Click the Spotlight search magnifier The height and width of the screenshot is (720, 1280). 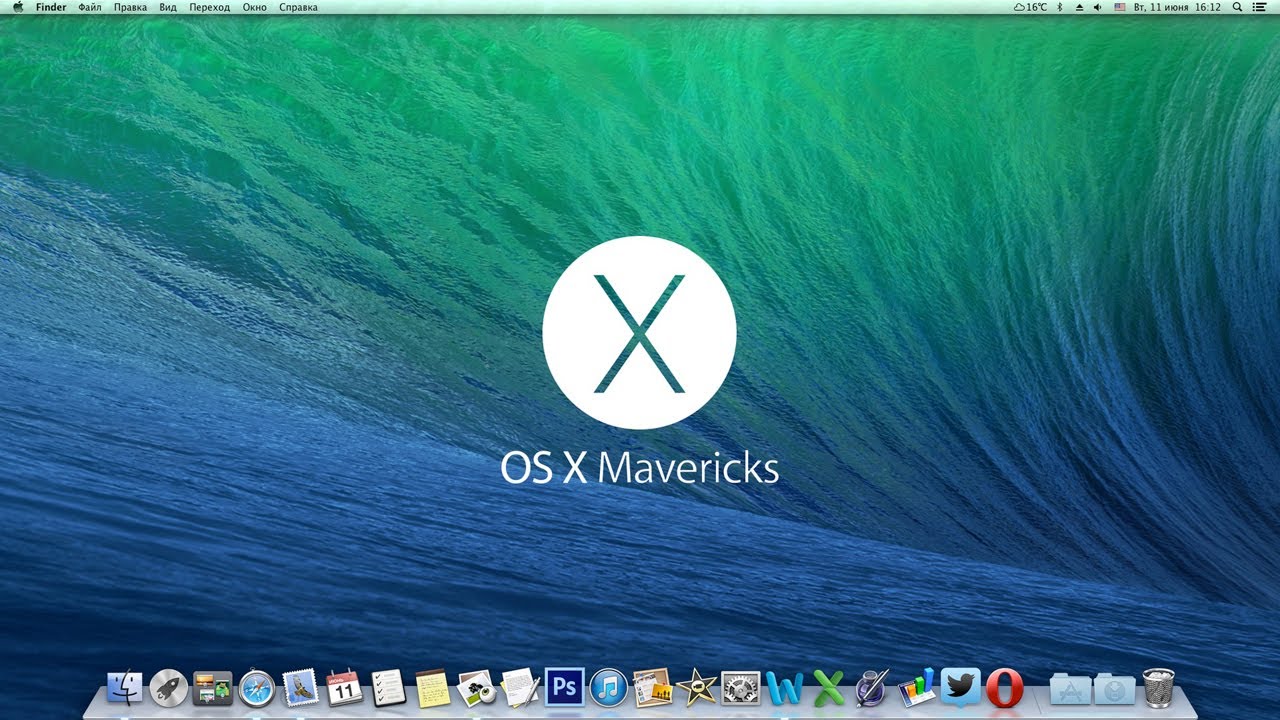pos(1238,7)
